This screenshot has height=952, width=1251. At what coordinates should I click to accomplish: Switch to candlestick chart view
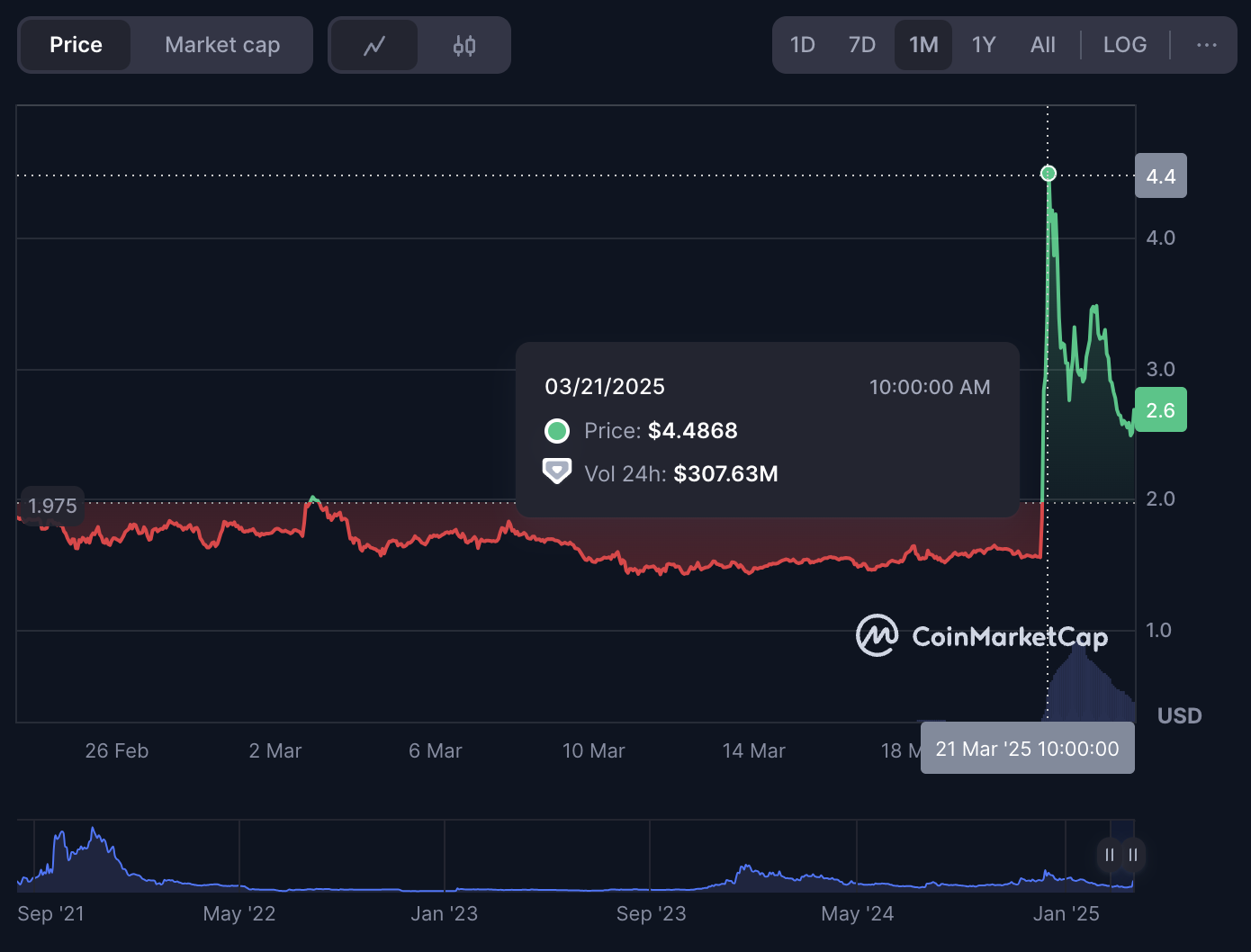click(464, 44)
